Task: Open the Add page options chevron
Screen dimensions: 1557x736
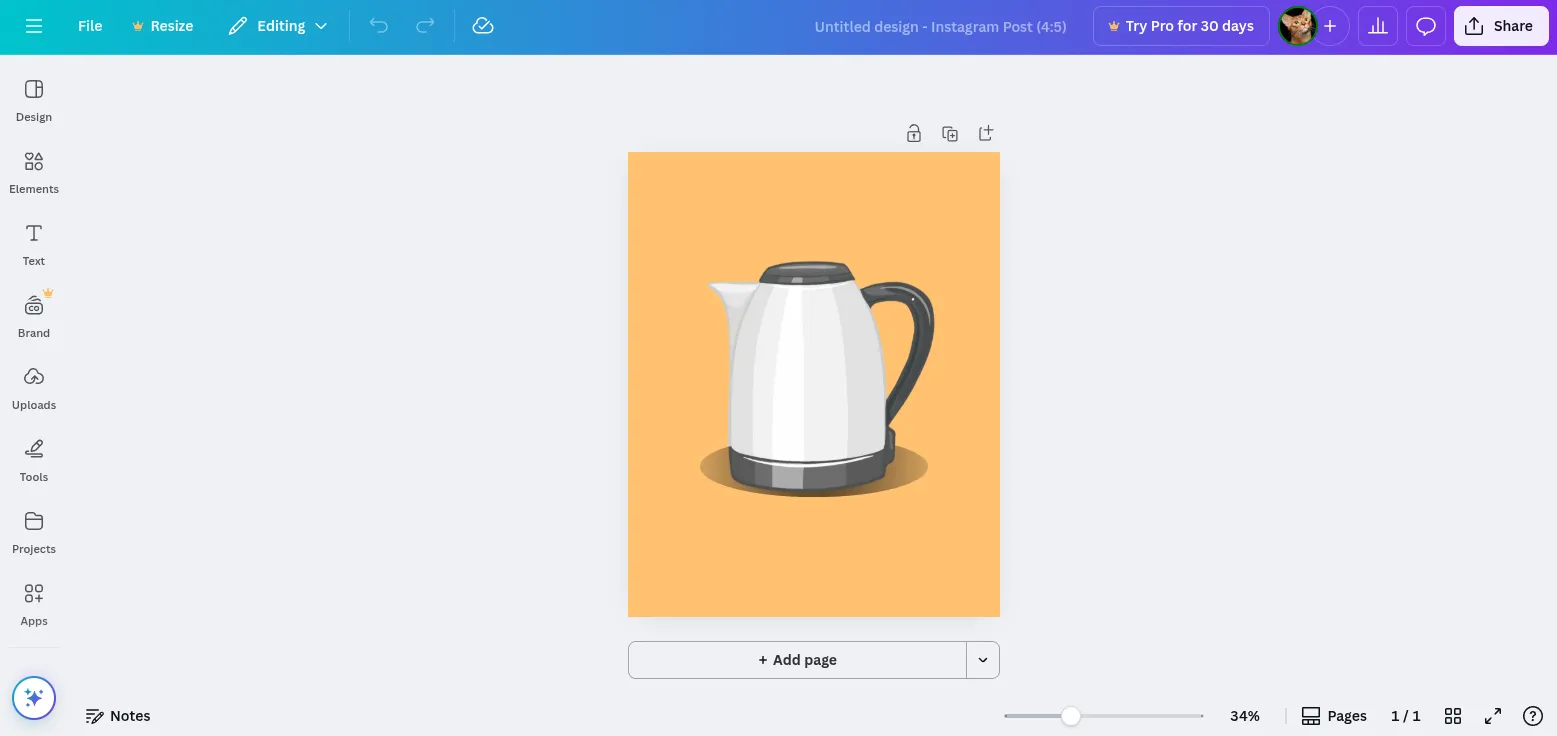Action: tap(982, 659)
